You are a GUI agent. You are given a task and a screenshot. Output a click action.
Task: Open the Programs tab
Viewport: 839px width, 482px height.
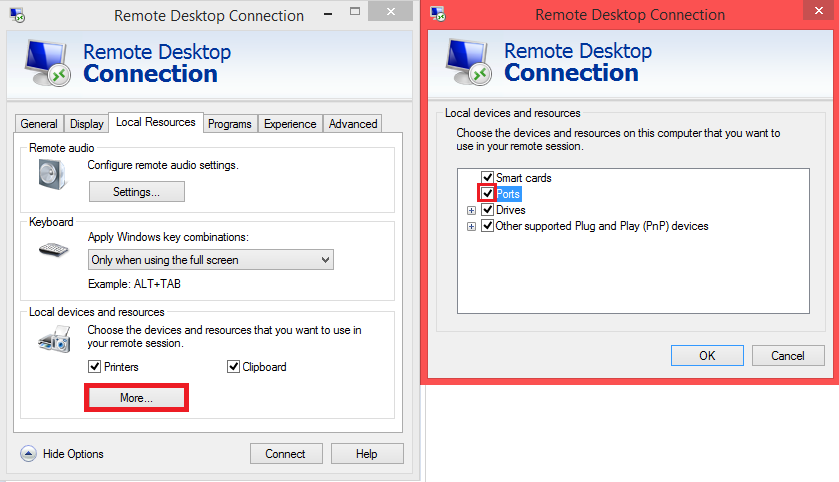pyautogui.click(x=230, y=124)
